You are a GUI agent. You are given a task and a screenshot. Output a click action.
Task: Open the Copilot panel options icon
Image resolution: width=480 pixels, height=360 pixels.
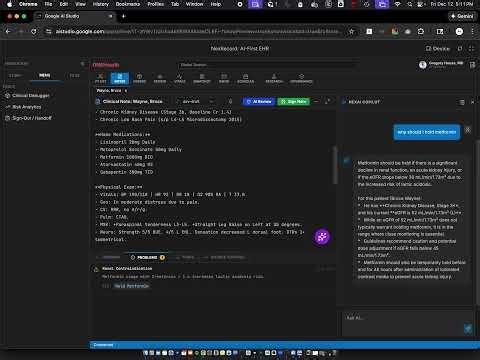coord(462,102)
